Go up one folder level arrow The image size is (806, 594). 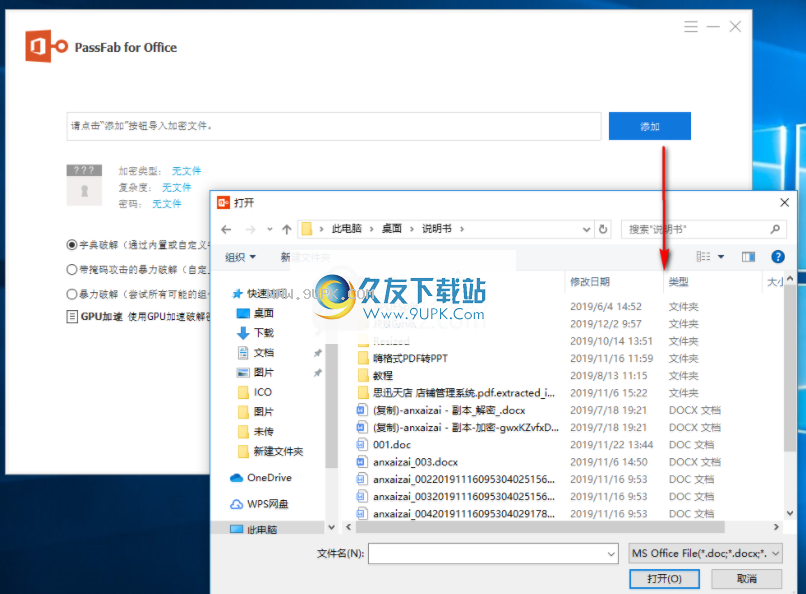pos(287,229)
